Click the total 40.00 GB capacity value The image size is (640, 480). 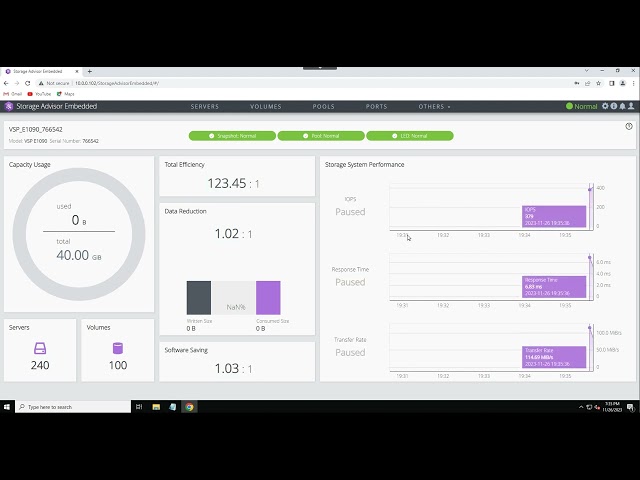[79, 255]
